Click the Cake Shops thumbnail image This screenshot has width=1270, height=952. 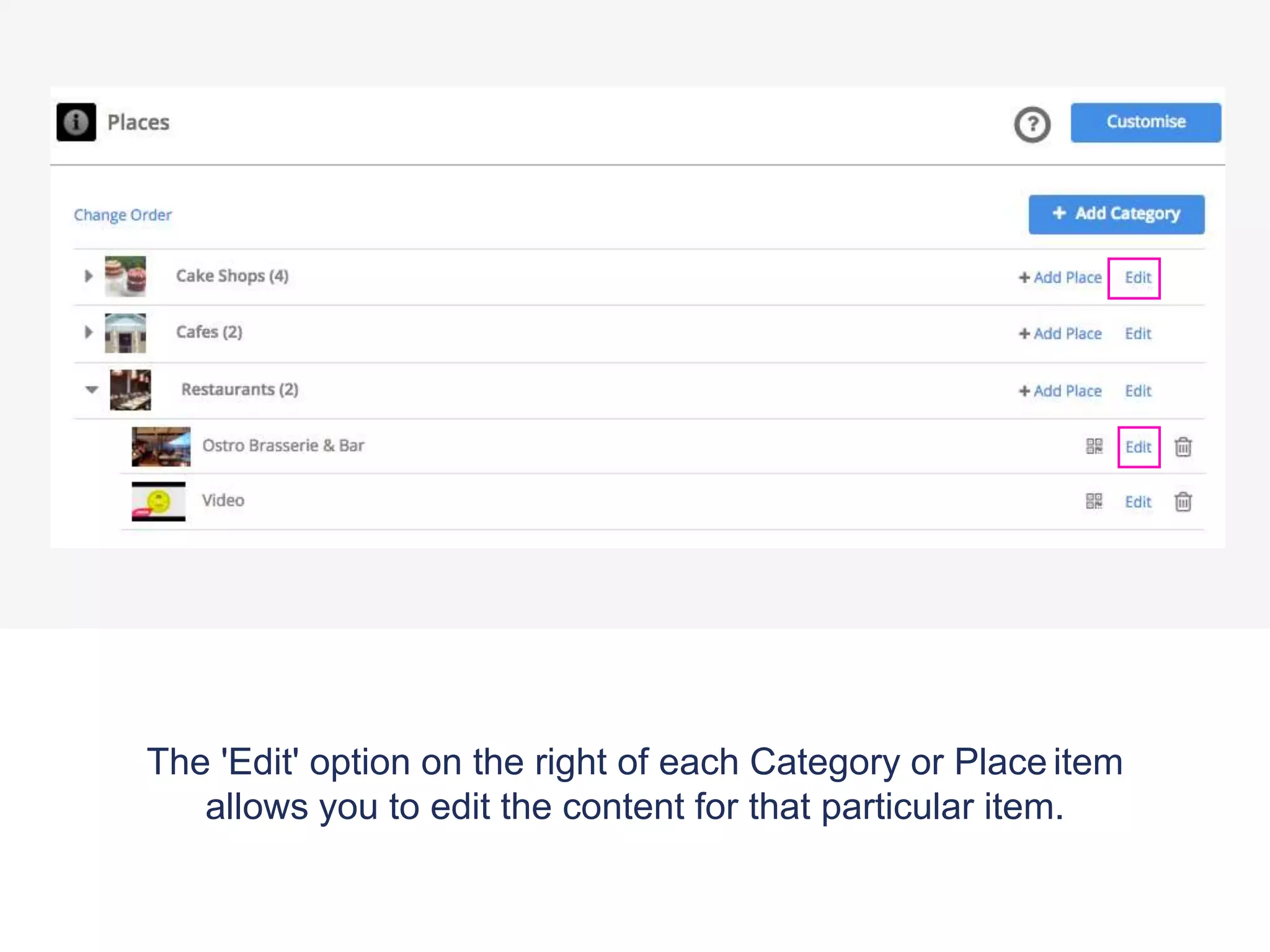pos(125,276)
